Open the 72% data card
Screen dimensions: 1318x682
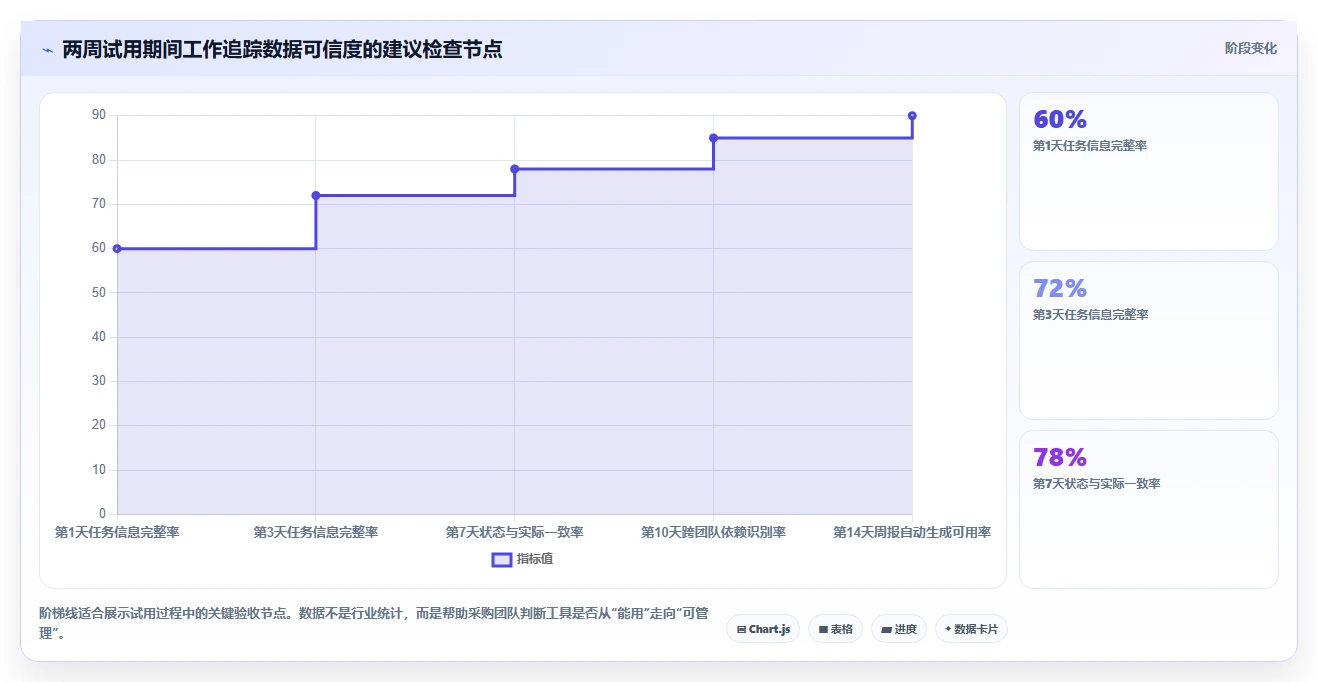(1149, 340)
